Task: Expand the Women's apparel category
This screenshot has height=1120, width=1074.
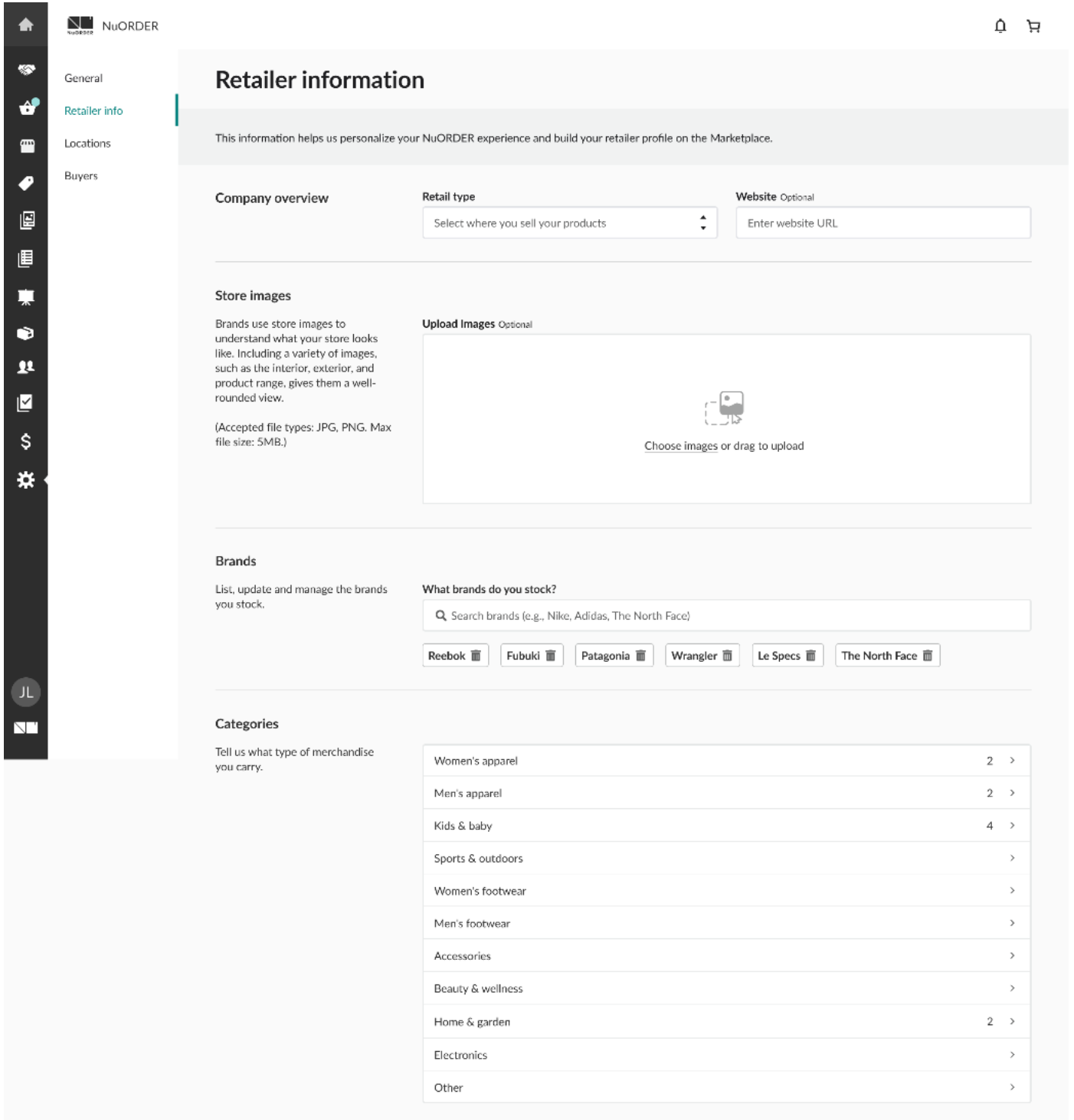Action: click(x=725, y=761)
